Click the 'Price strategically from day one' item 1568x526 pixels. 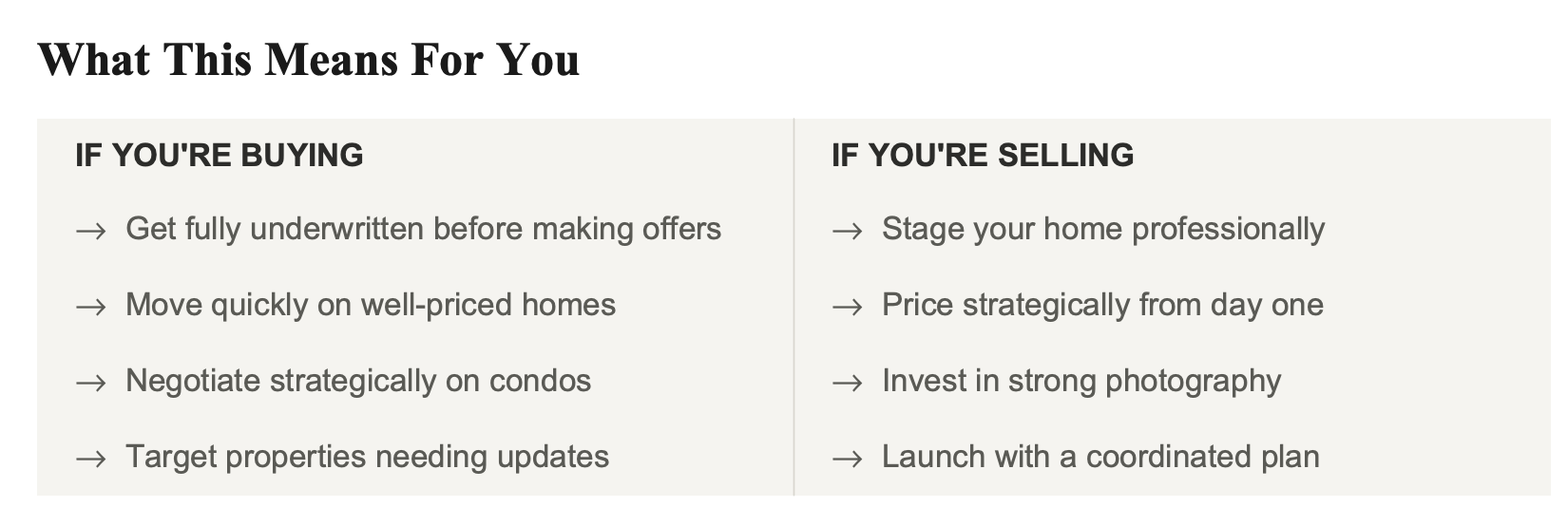pos(1102,305)
